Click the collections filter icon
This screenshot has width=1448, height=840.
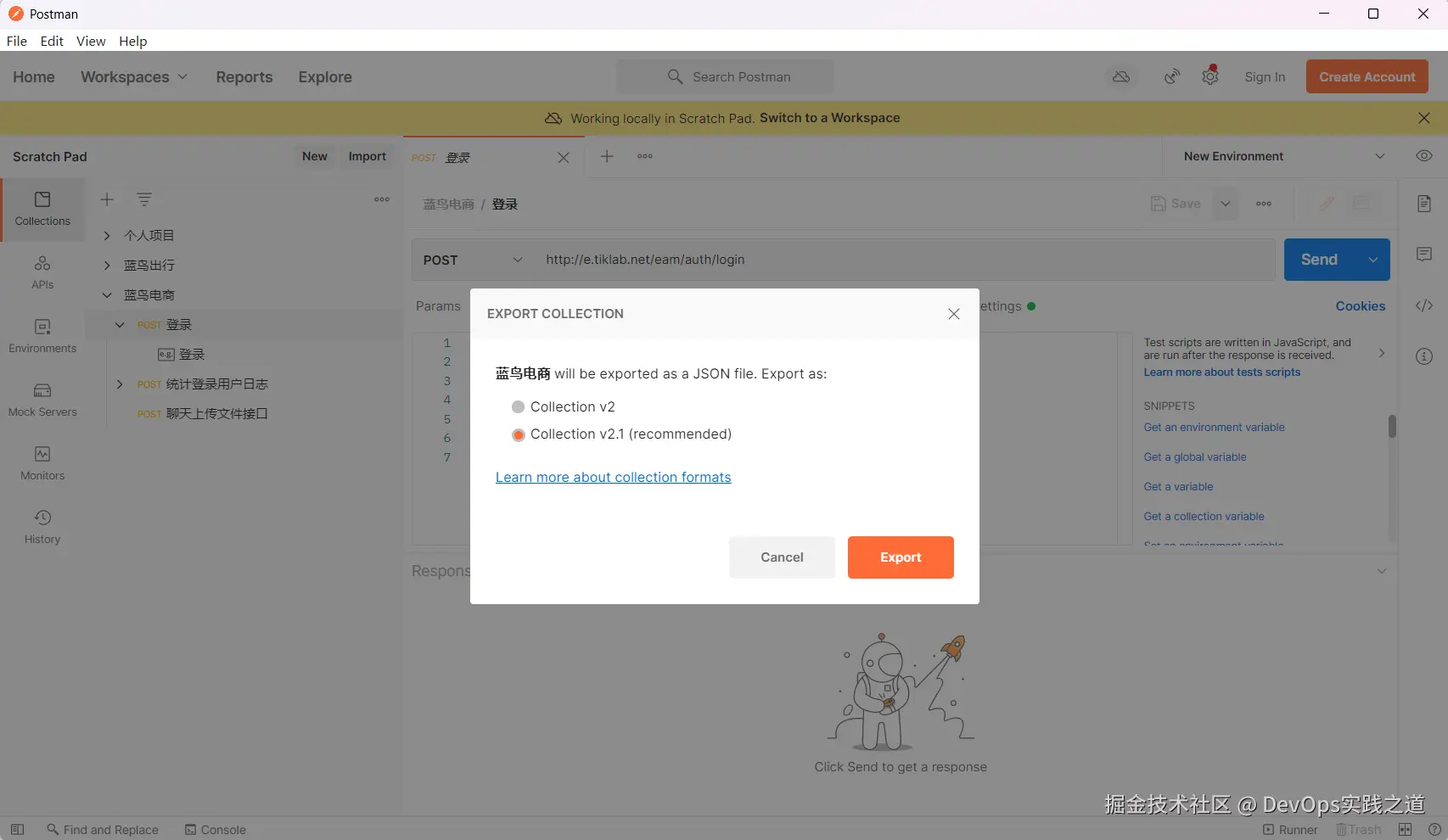(144, 199)
